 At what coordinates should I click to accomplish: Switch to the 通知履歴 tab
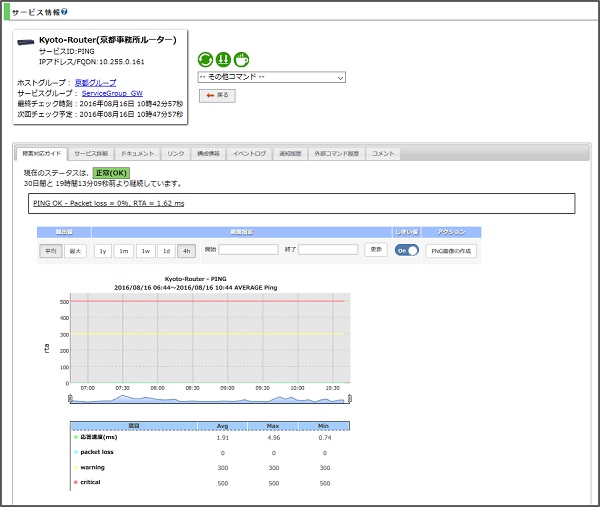click(x=290, y=154)
